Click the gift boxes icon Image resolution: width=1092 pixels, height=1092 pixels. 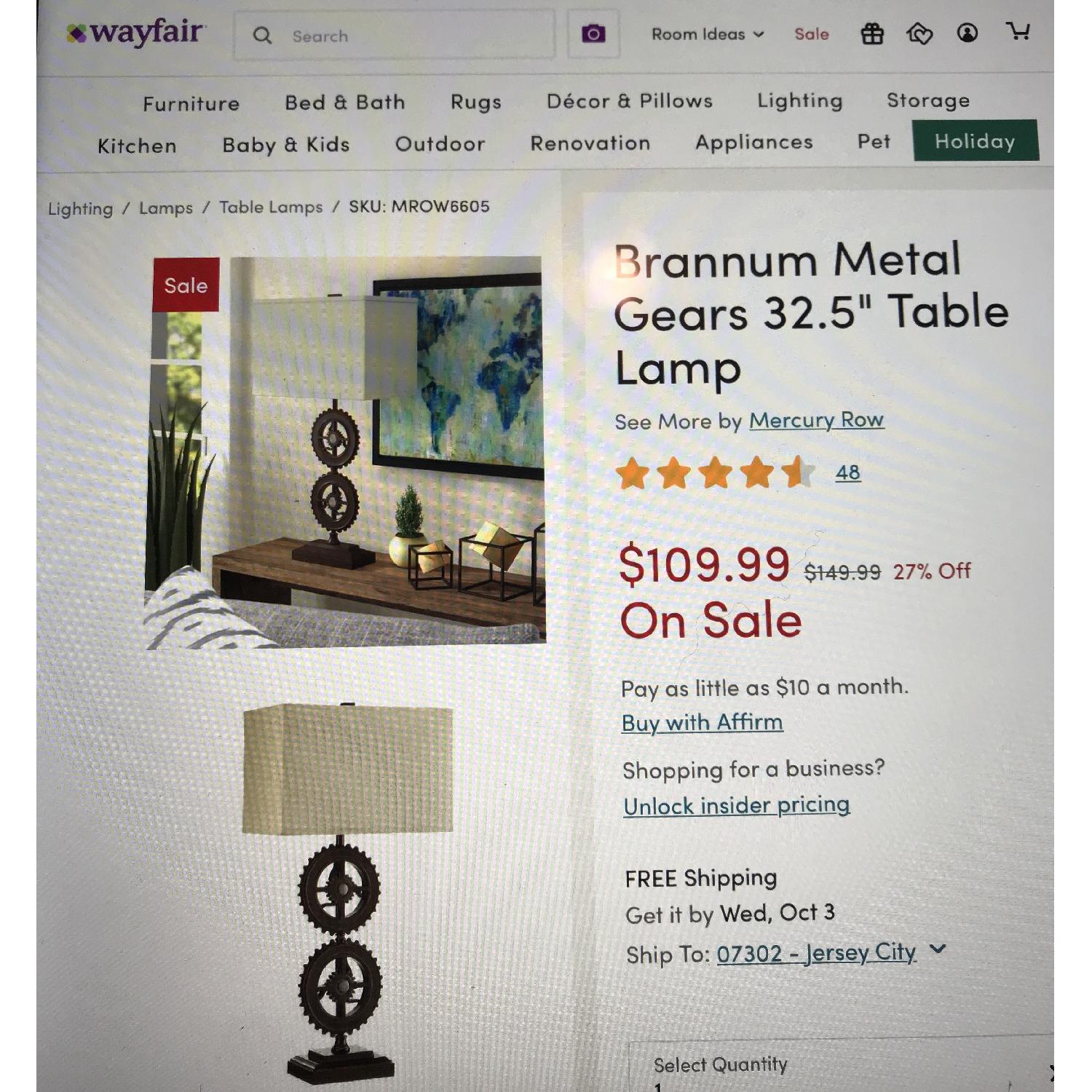[871, 33]
